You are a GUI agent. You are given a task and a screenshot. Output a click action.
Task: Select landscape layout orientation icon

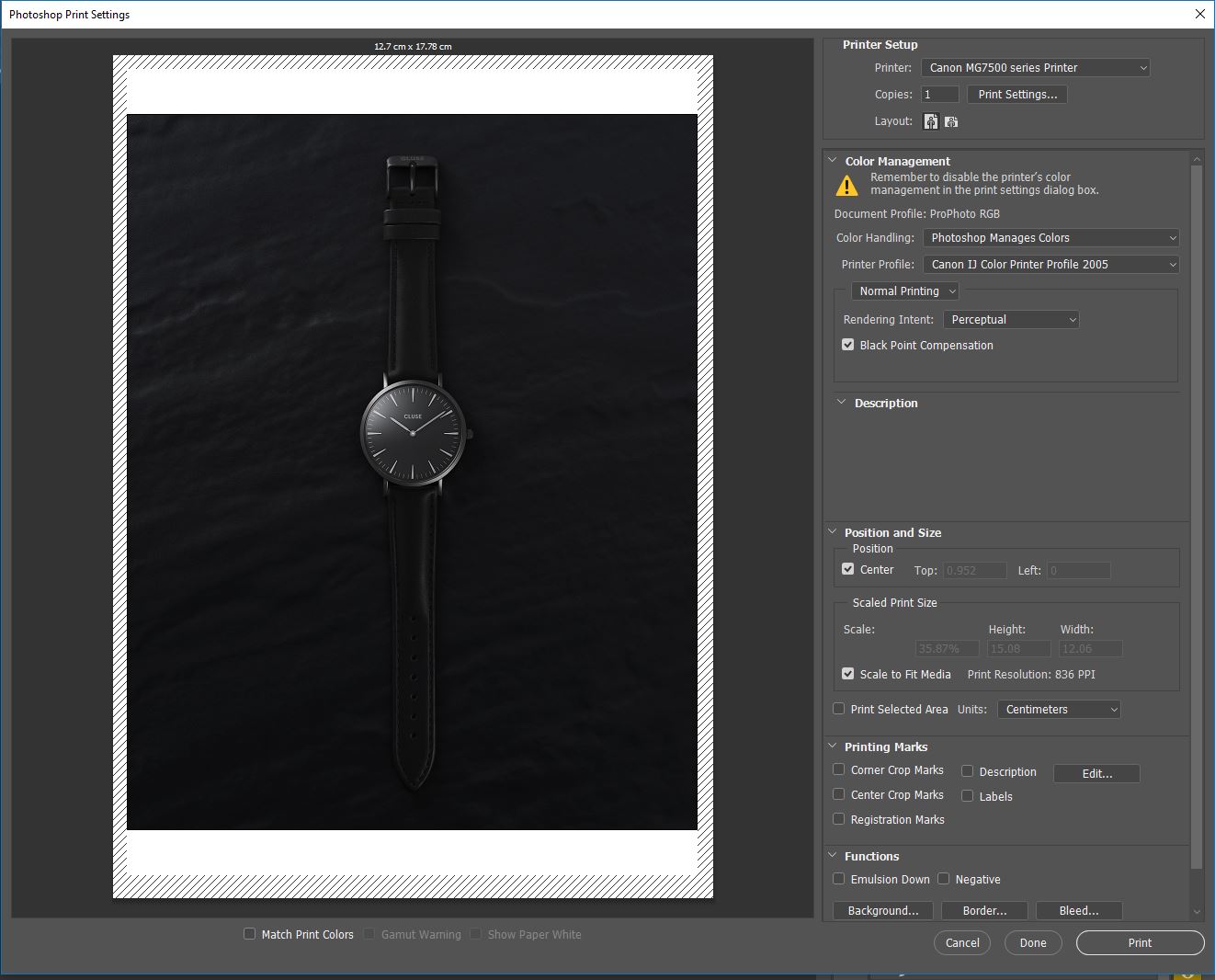tap(951, 121)
